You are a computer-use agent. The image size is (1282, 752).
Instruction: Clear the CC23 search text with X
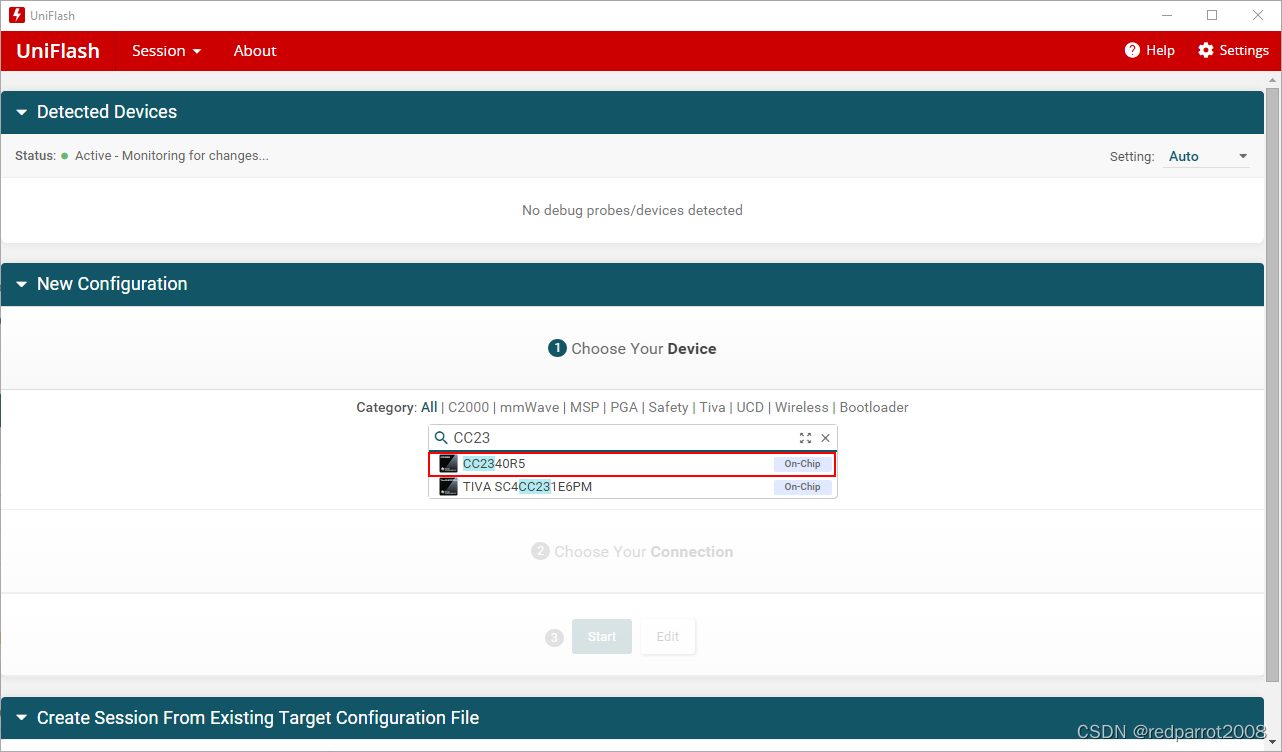pos(825,438)
